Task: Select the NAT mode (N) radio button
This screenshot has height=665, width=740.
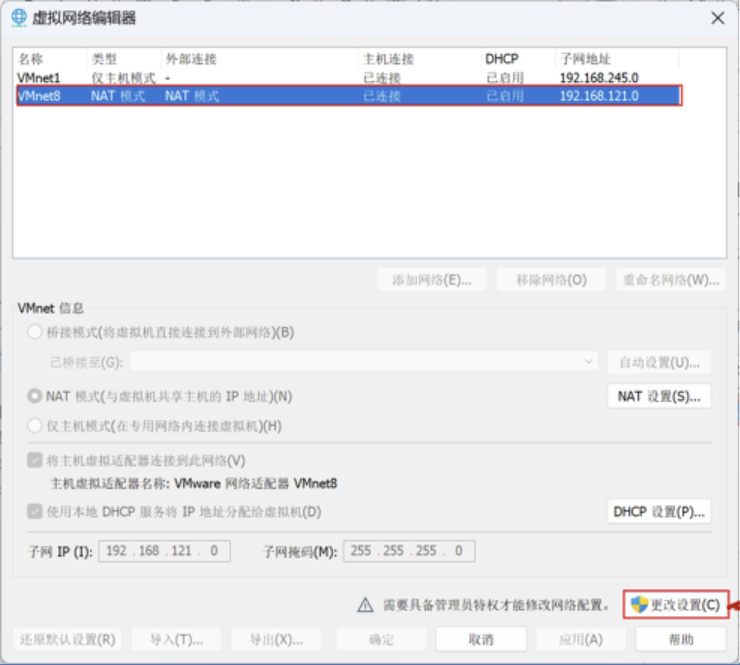Action: [x=34, y=396]
